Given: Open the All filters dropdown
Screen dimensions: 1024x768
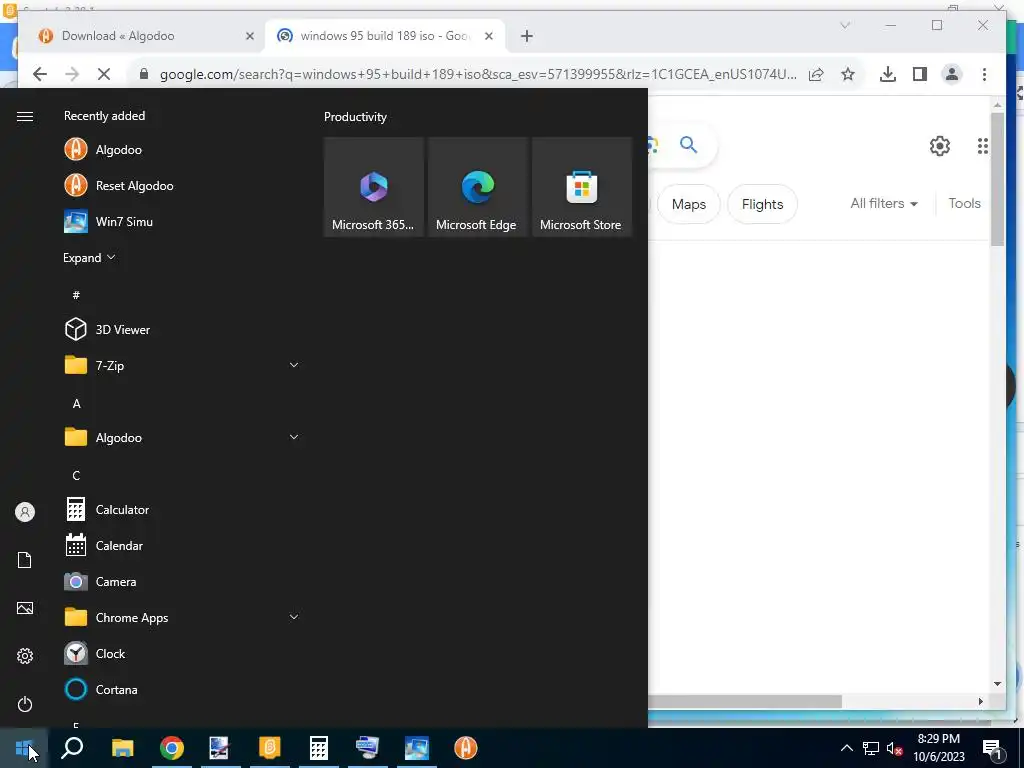Looking at the screenshot, I should pyautogui.click(x=884, y=203).
